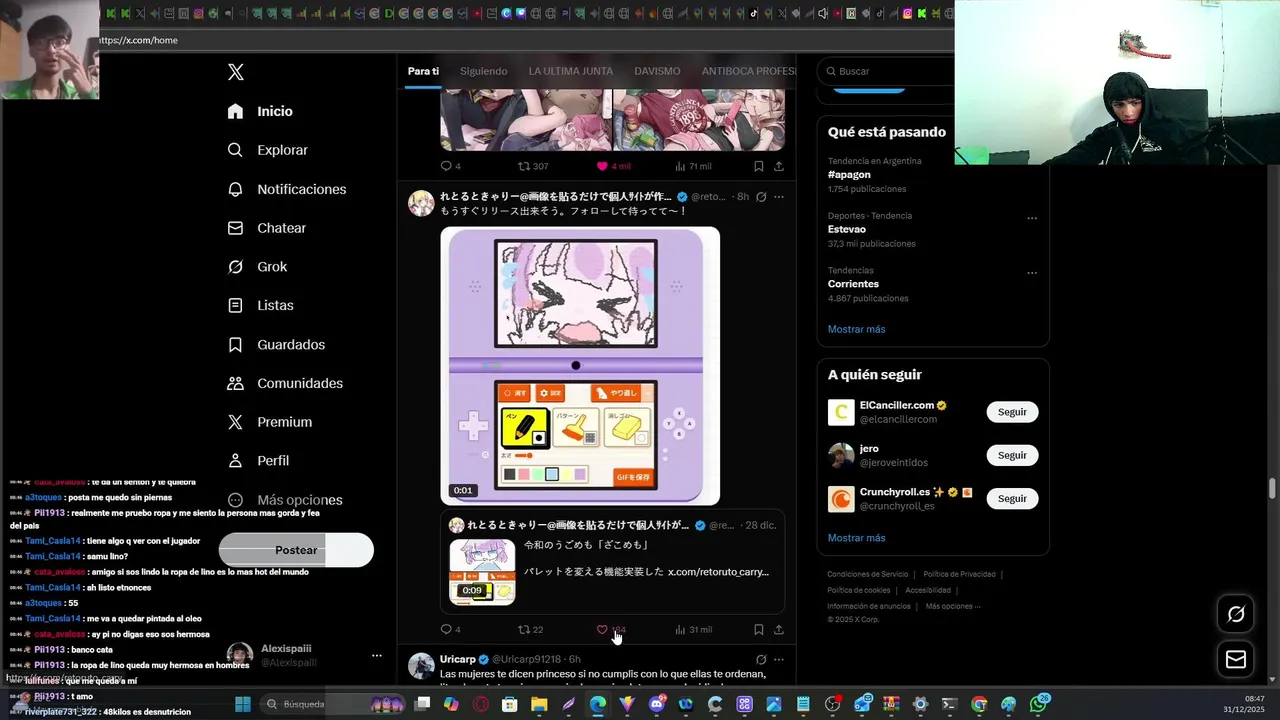Open the x.com/retoruto_carry link in quoted tweet
This screenshot has width=1280, height=720.
pyautogui.click(x=718, y=572)
